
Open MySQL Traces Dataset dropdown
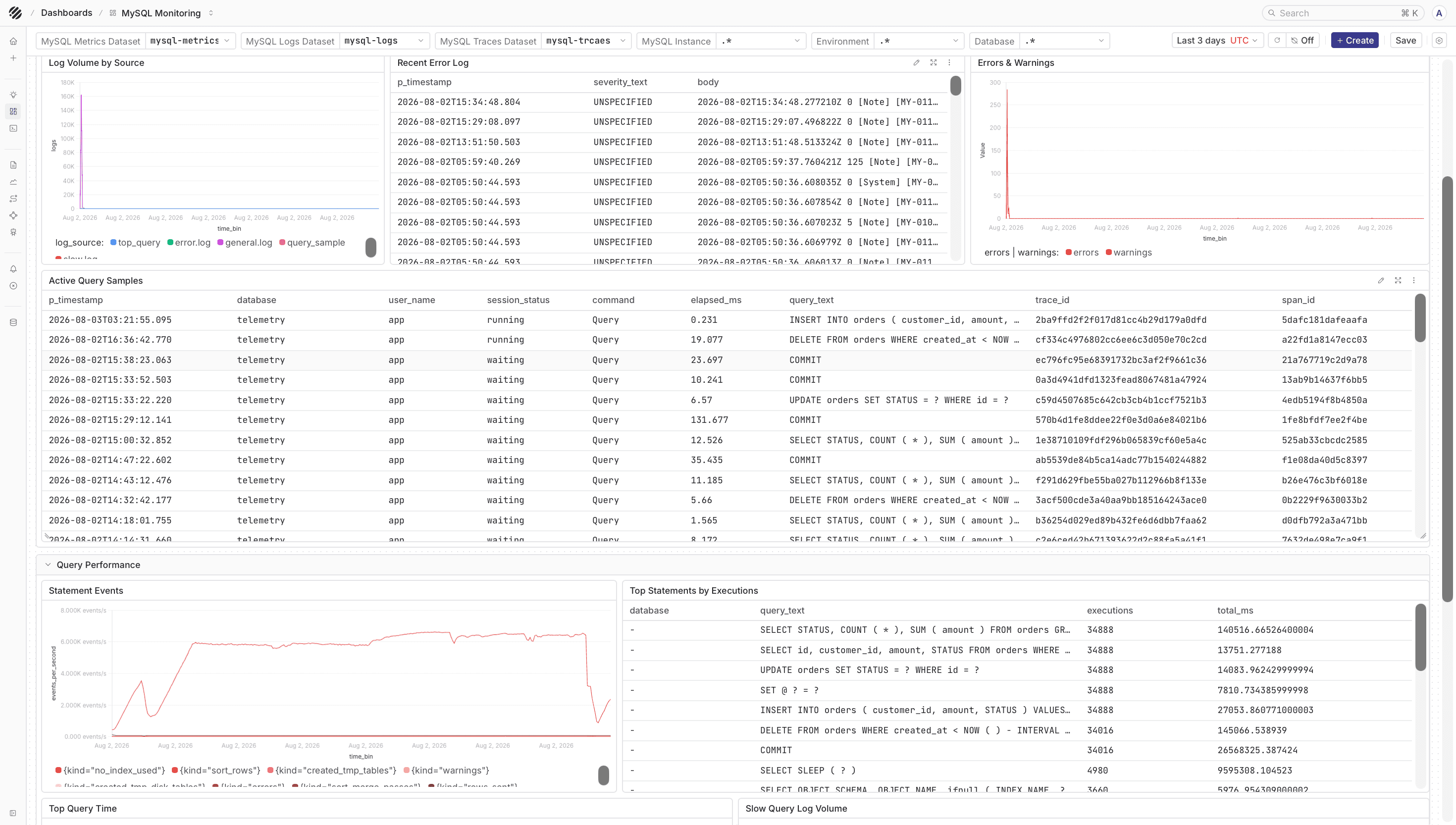point(586,41)
